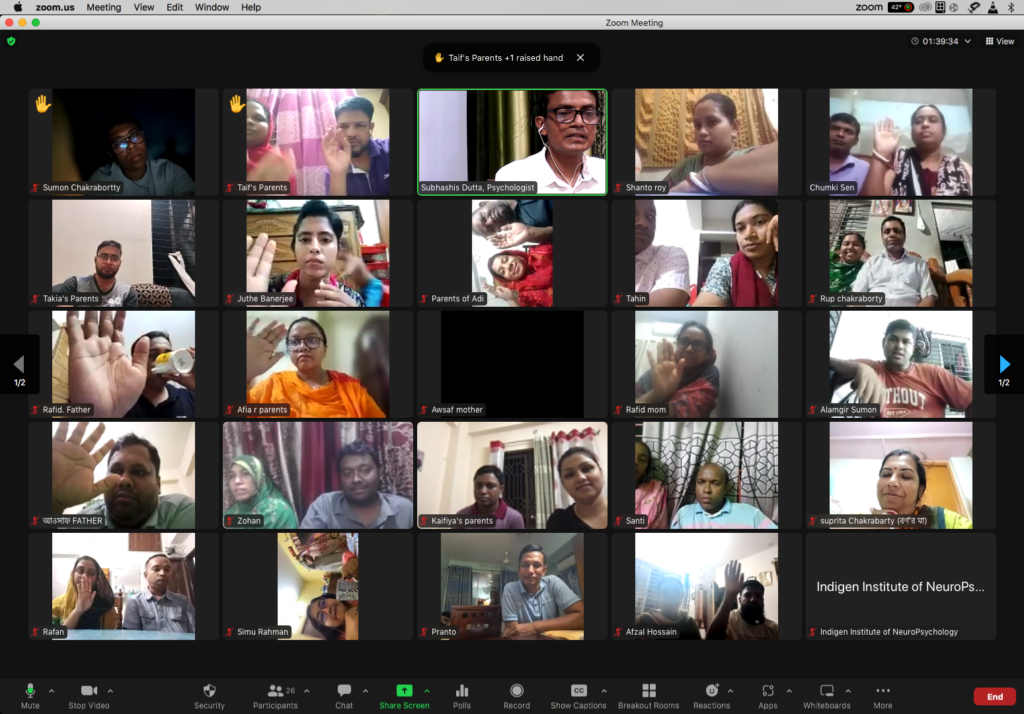Open the Polls panel
Viewport: 1024px width, 714px height.
tap(462, 693)
